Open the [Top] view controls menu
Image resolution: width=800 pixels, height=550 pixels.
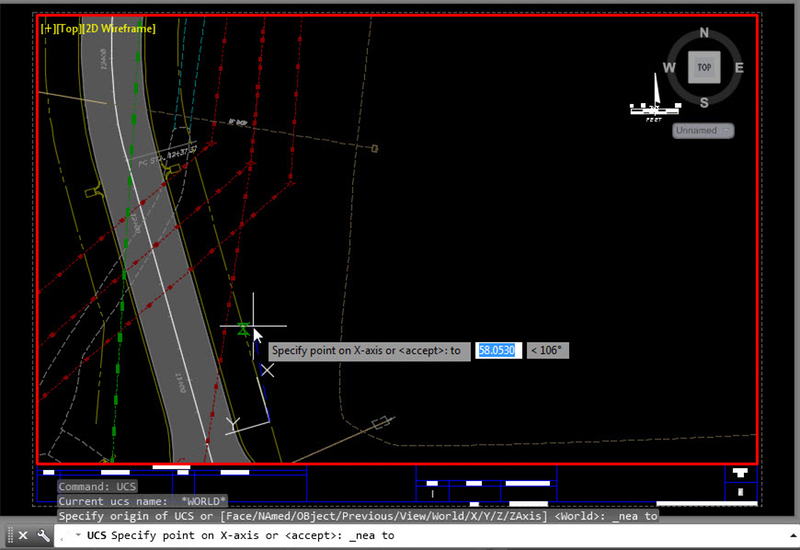[x=67, y=29]
